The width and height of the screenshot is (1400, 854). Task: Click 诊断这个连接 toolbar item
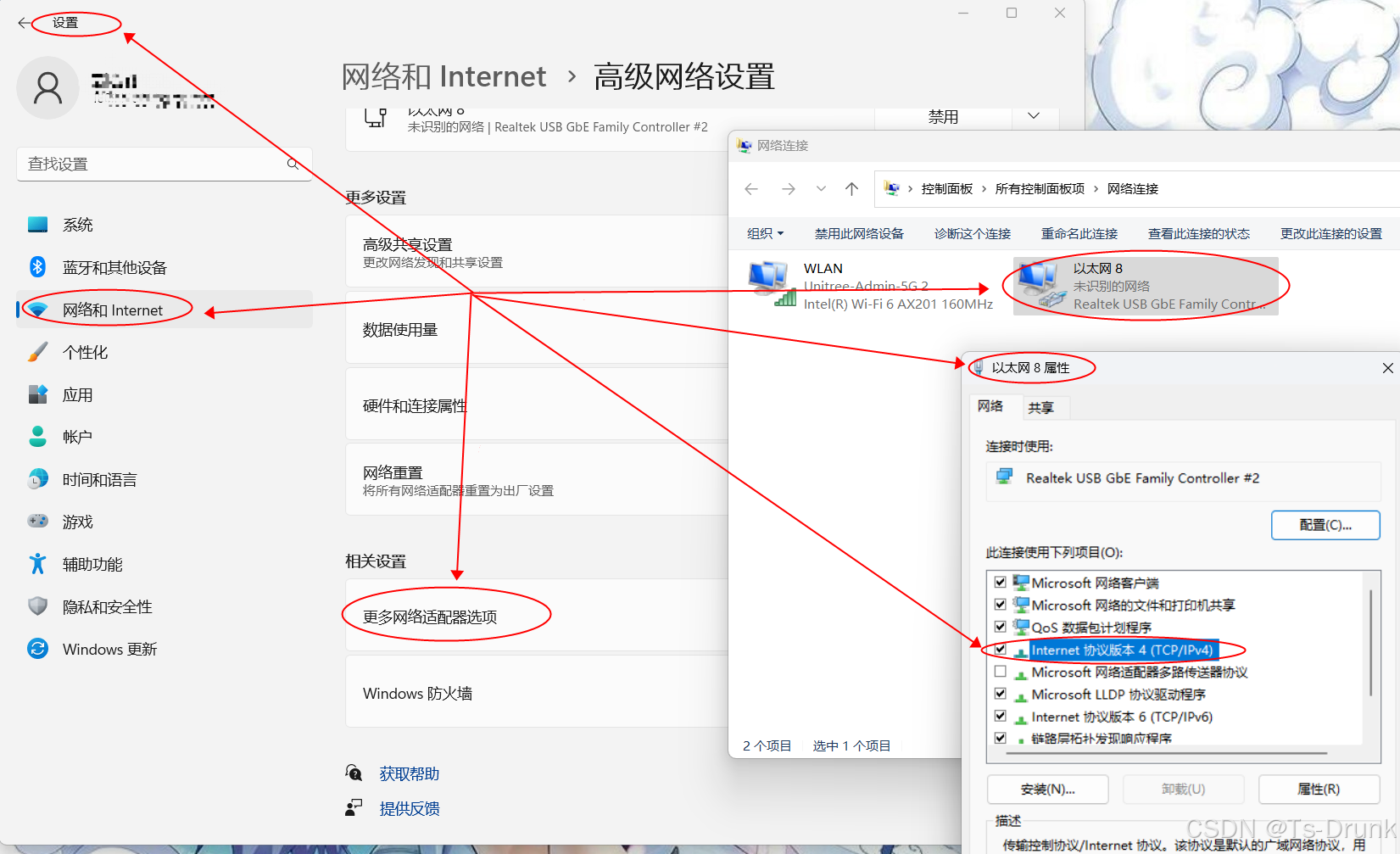(973, 233)
